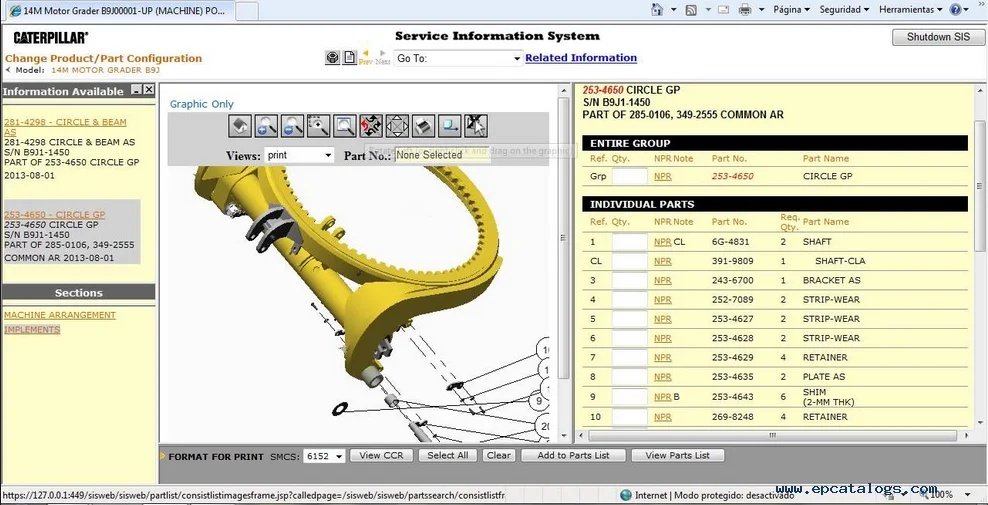Select the pan arrows tool
The image size is (988, 505).
click(397, 126)
